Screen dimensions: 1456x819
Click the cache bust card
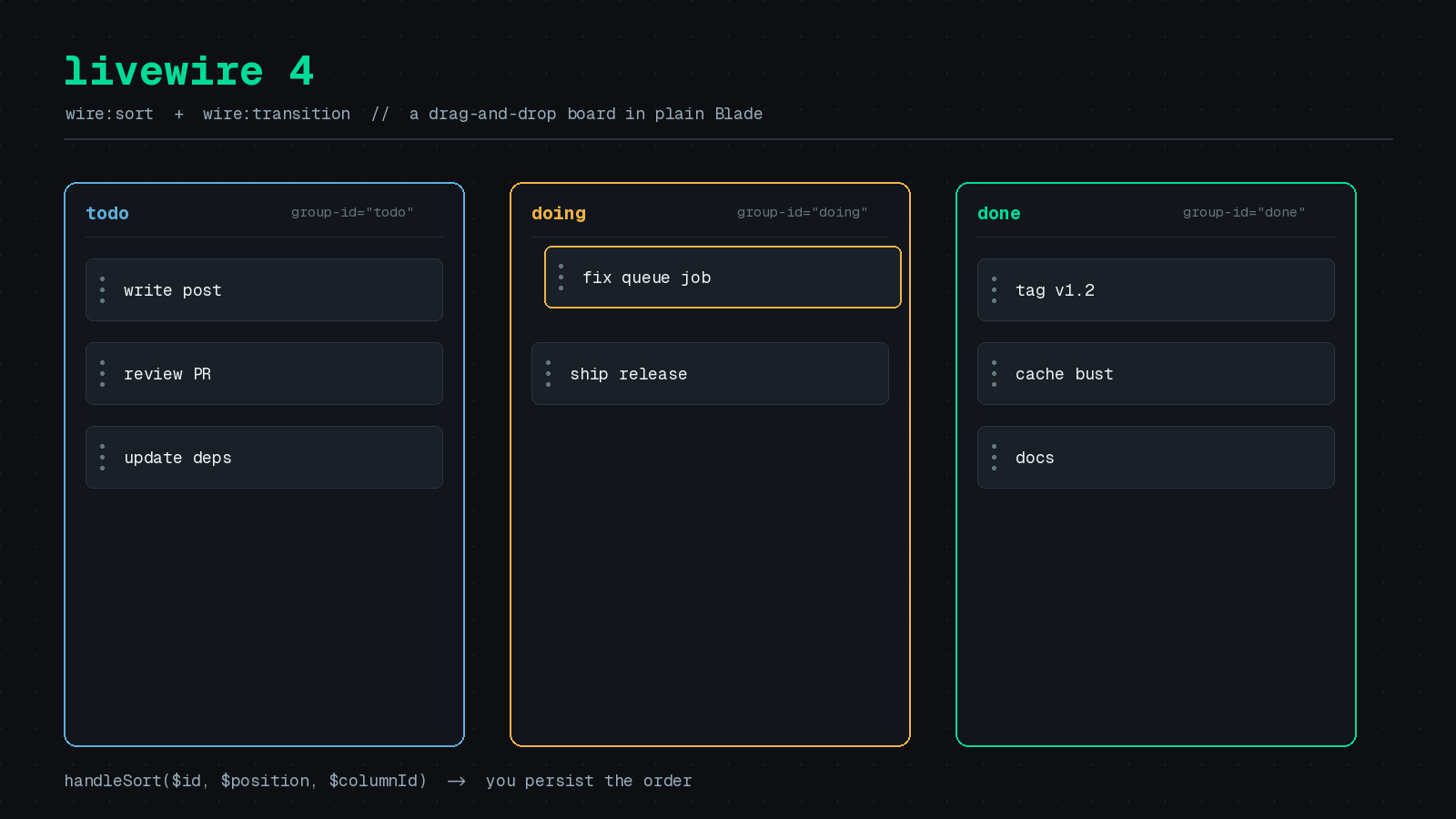pos(1156,374)
